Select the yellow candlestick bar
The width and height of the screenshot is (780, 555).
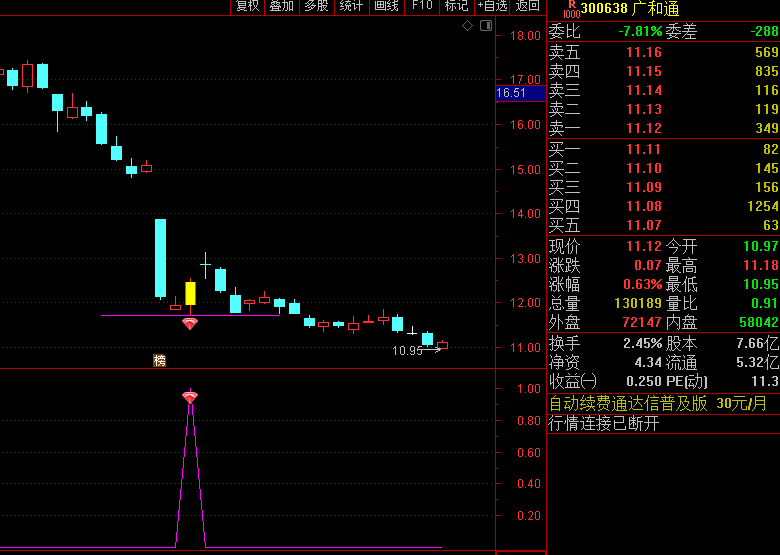coord(191,293)
